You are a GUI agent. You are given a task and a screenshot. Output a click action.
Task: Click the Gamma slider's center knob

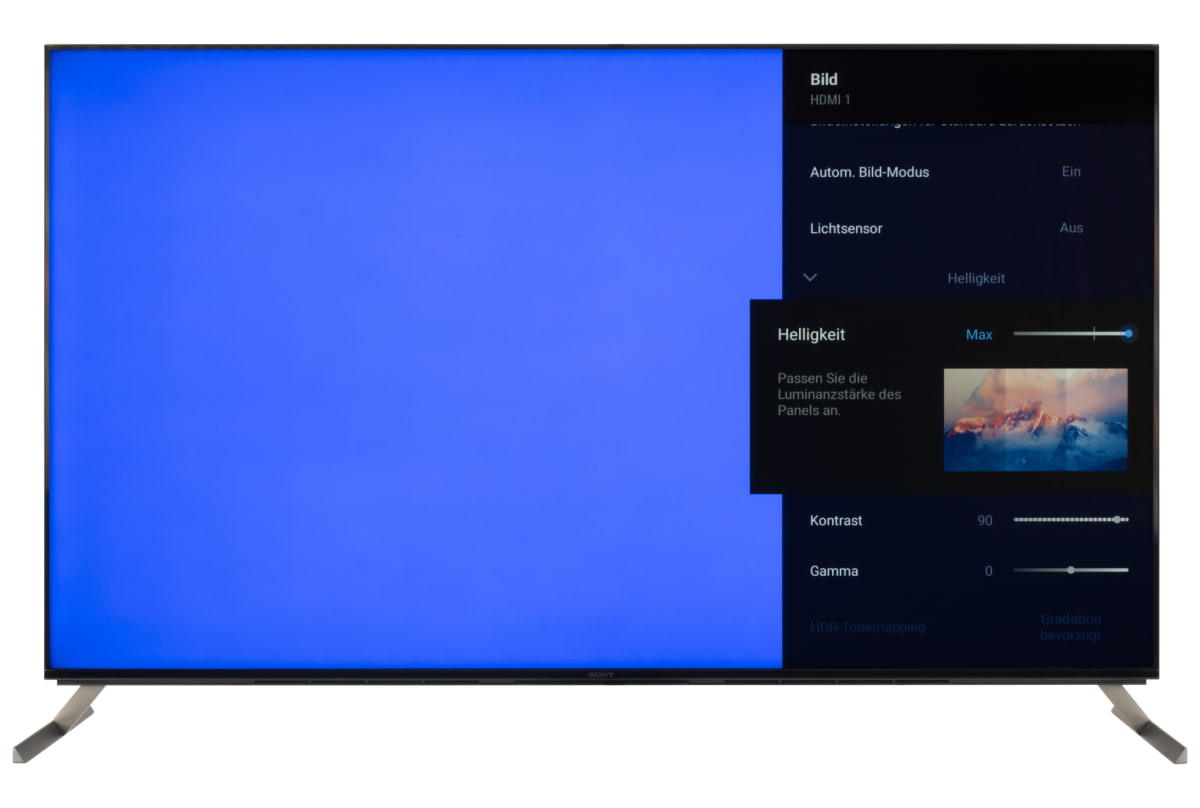(1071, 570)
